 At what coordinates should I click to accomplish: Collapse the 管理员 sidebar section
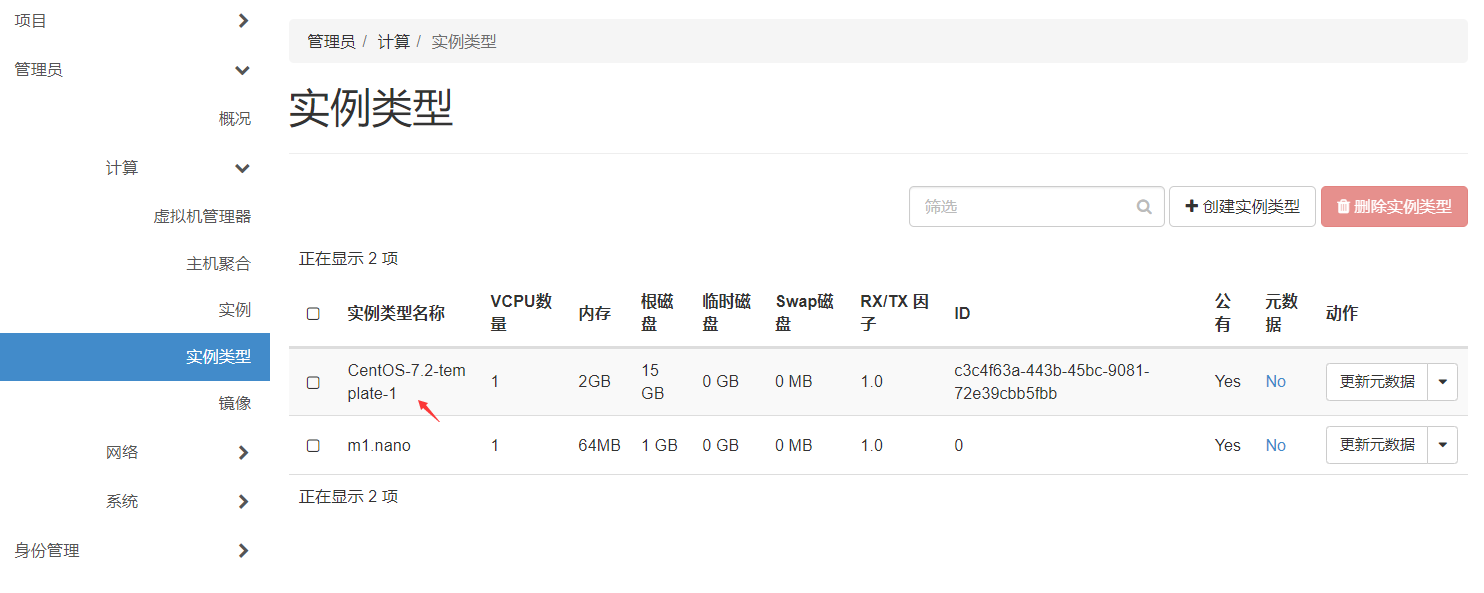[242, 70]
